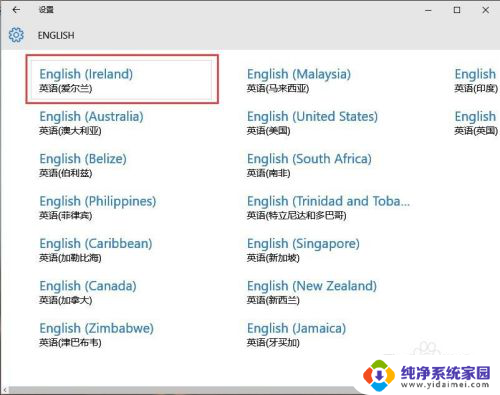500x395 pixels.
Task: Click the ENGLISH page heading
Action: coord(56,35)
